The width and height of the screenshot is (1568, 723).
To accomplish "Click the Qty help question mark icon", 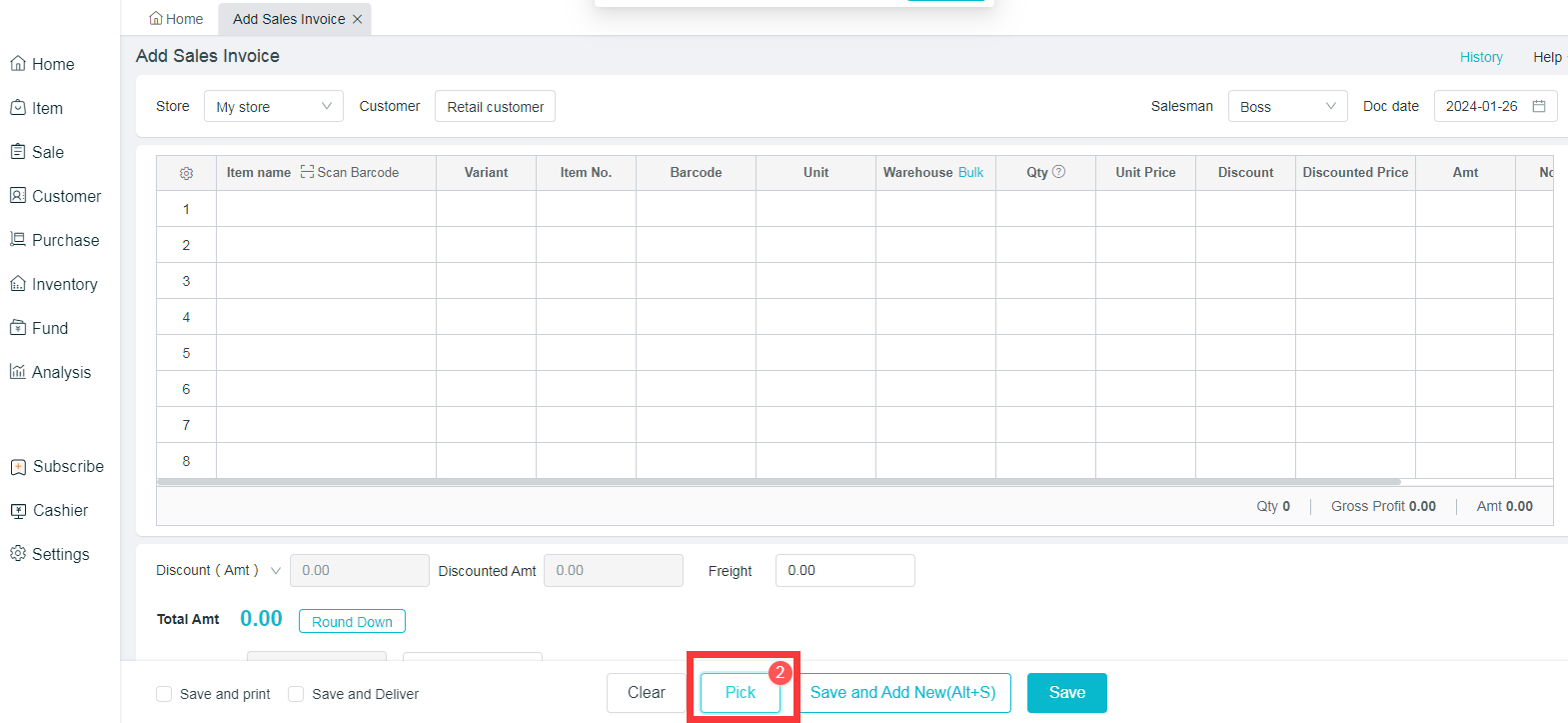I will 1059,172.
